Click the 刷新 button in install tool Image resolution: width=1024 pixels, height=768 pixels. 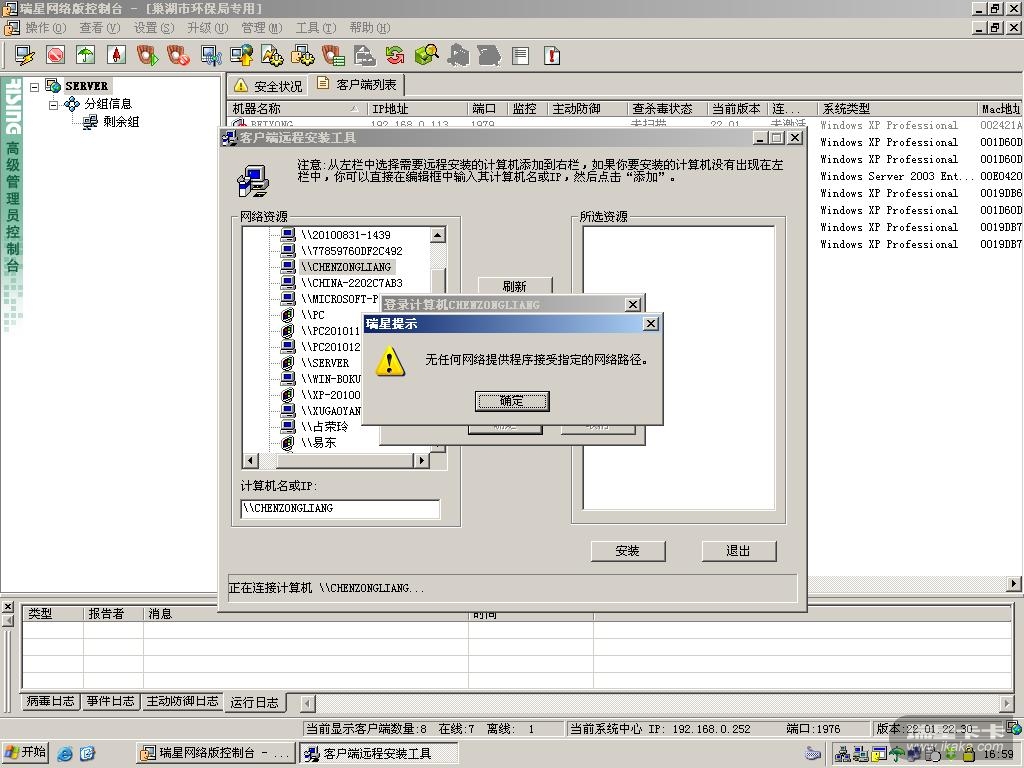click(x=515, y=285)
